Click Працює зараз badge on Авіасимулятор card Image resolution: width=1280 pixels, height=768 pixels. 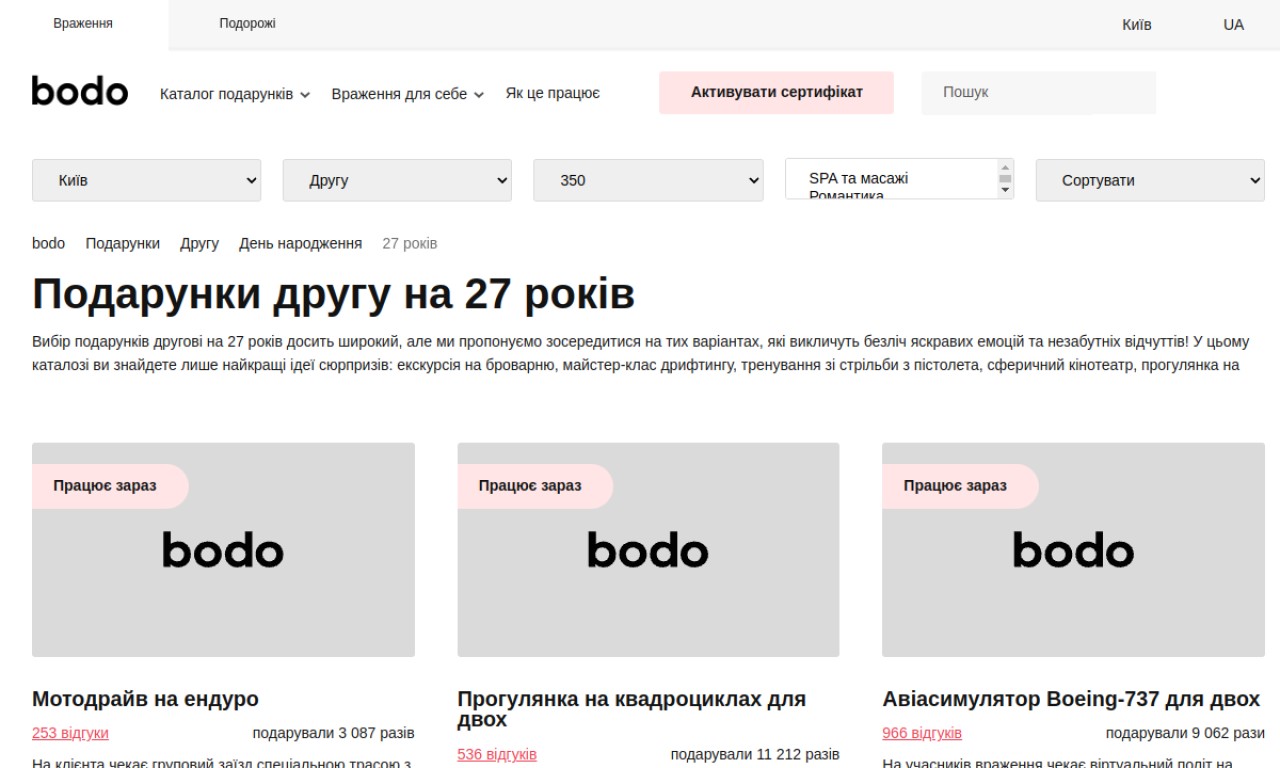click(960, 486)
